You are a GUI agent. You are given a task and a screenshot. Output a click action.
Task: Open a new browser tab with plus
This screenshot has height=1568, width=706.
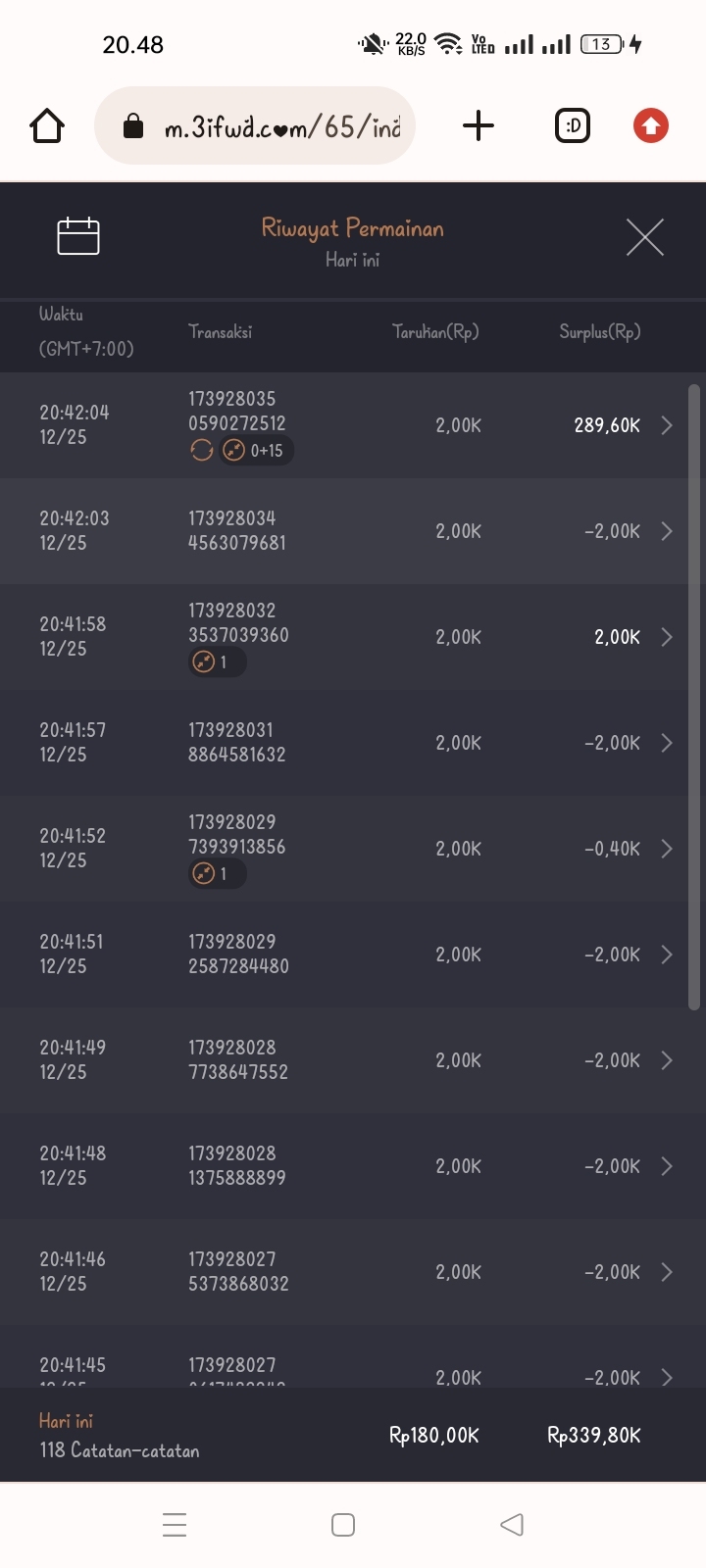(479, 125)
